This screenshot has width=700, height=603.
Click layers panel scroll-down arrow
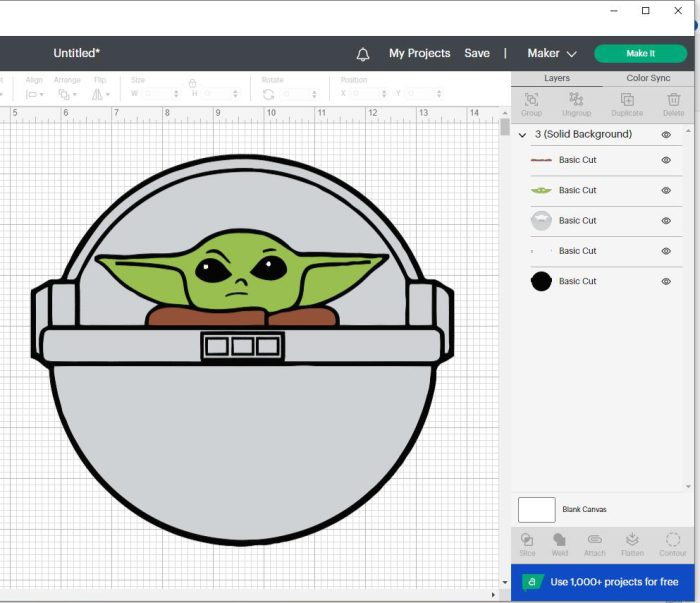(688, 487)
